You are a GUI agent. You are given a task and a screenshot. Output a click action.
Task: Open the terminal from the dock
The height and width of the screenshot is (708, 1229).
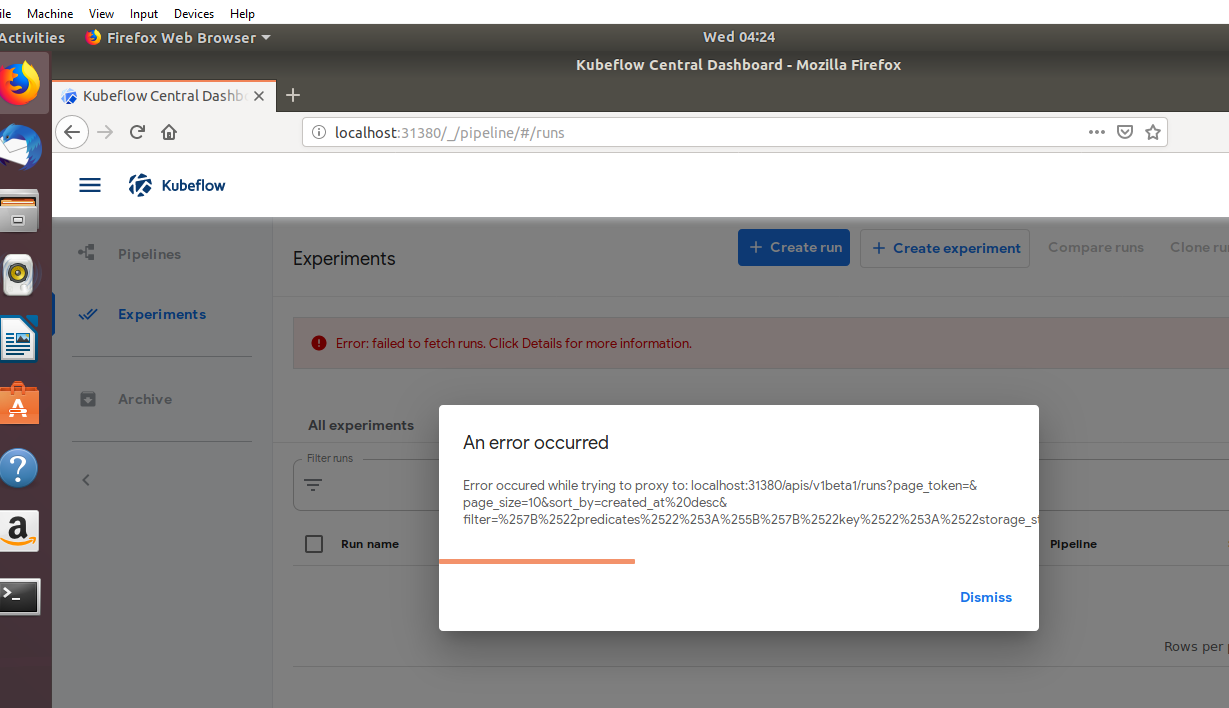[x=20, y=595]
